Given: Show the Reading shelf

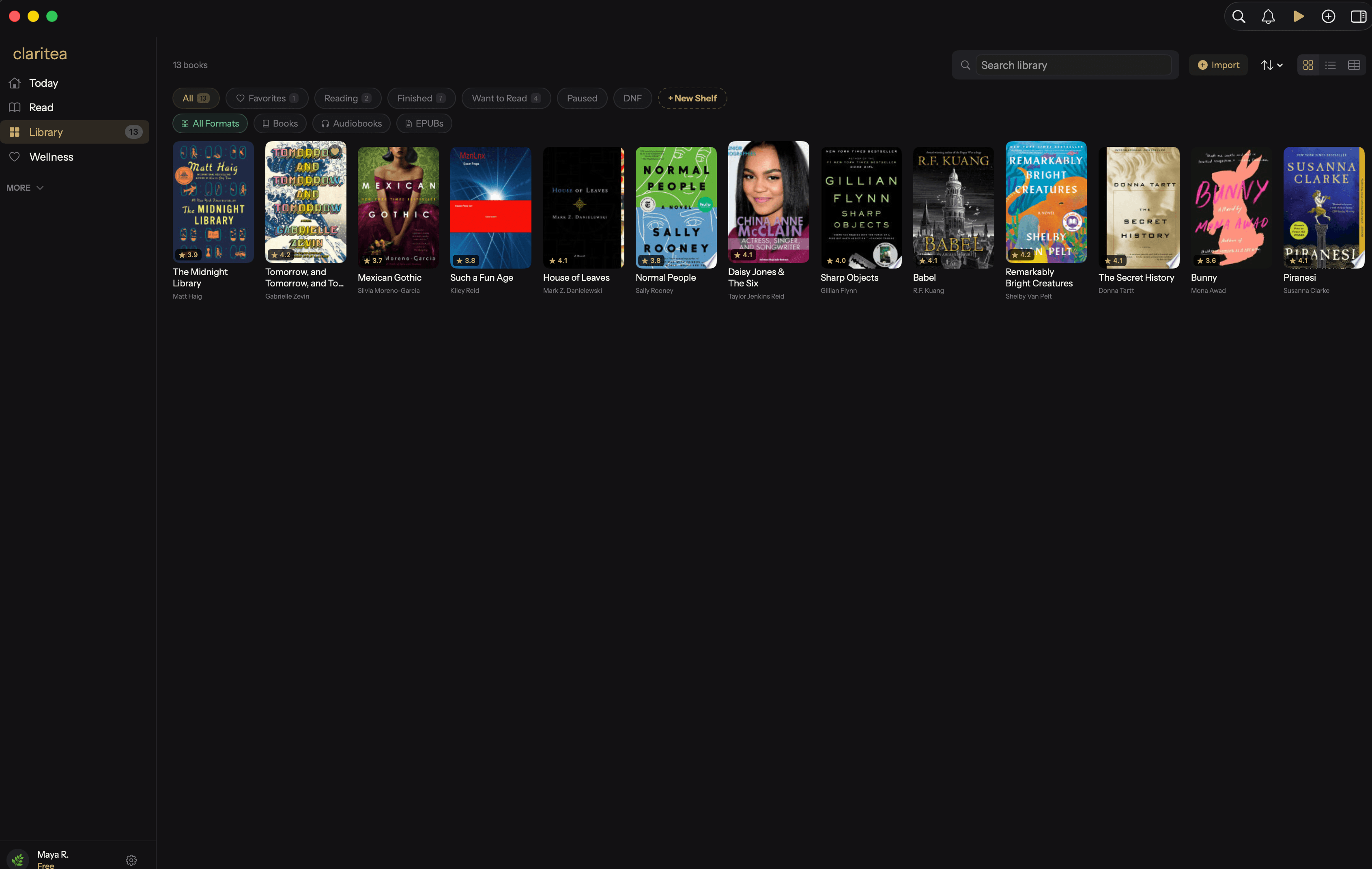Looking at the screenshot, I should pos(348,99).
